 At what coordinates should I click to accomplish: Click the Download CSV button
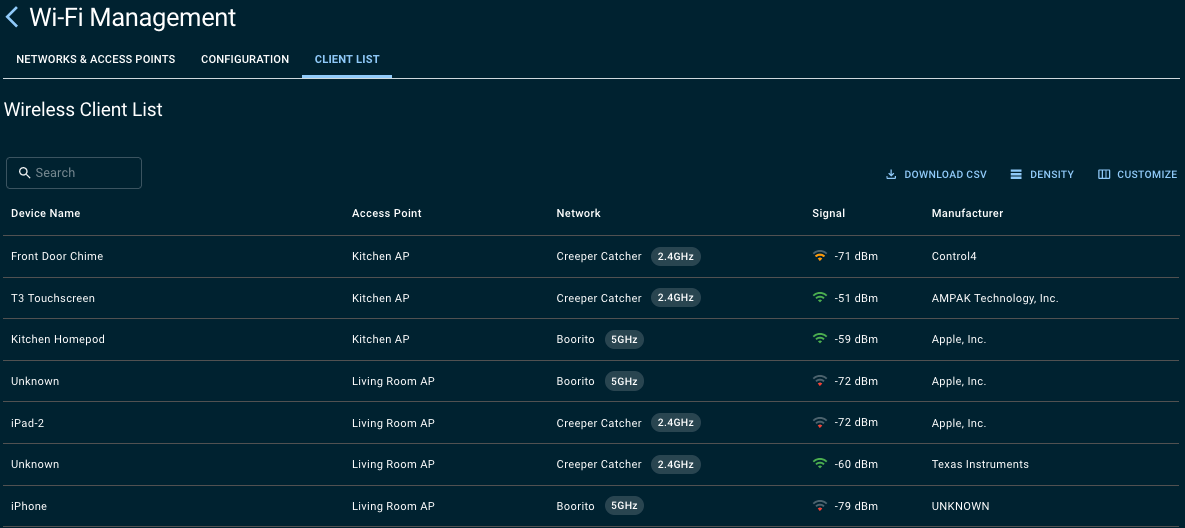(936, 175)
